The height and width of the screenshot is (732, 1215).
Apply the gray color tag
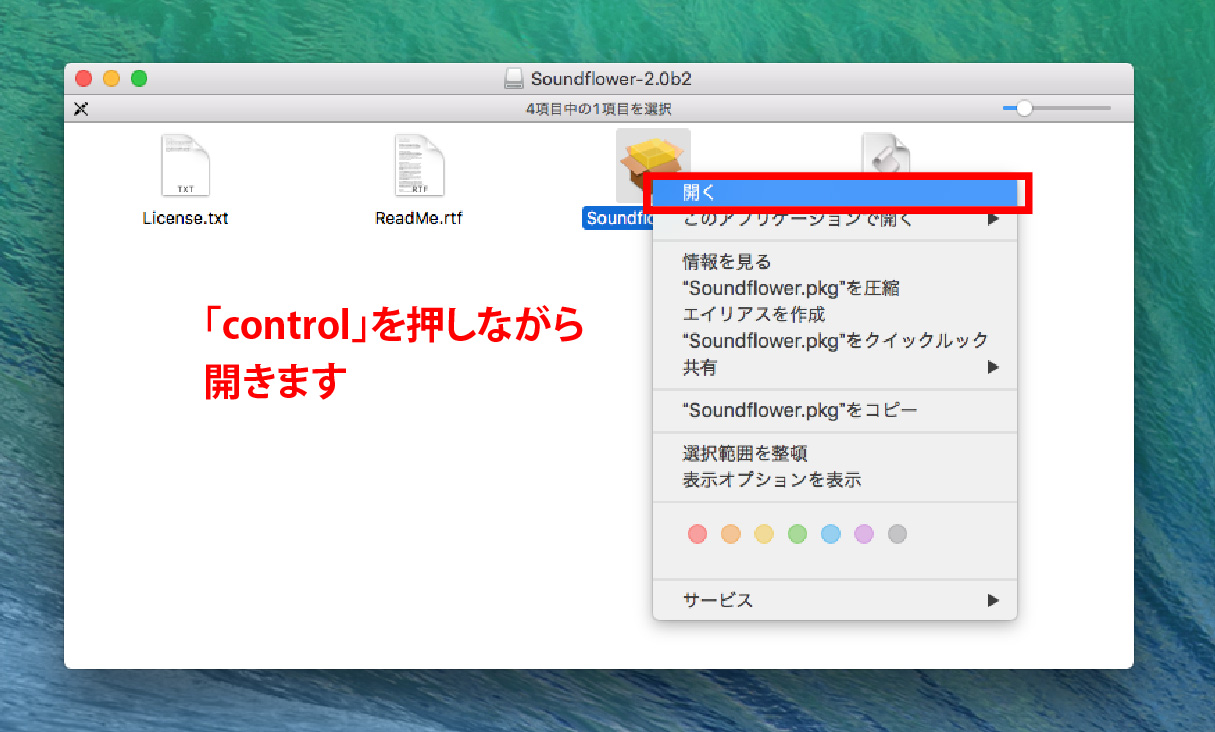coord(897,534)
